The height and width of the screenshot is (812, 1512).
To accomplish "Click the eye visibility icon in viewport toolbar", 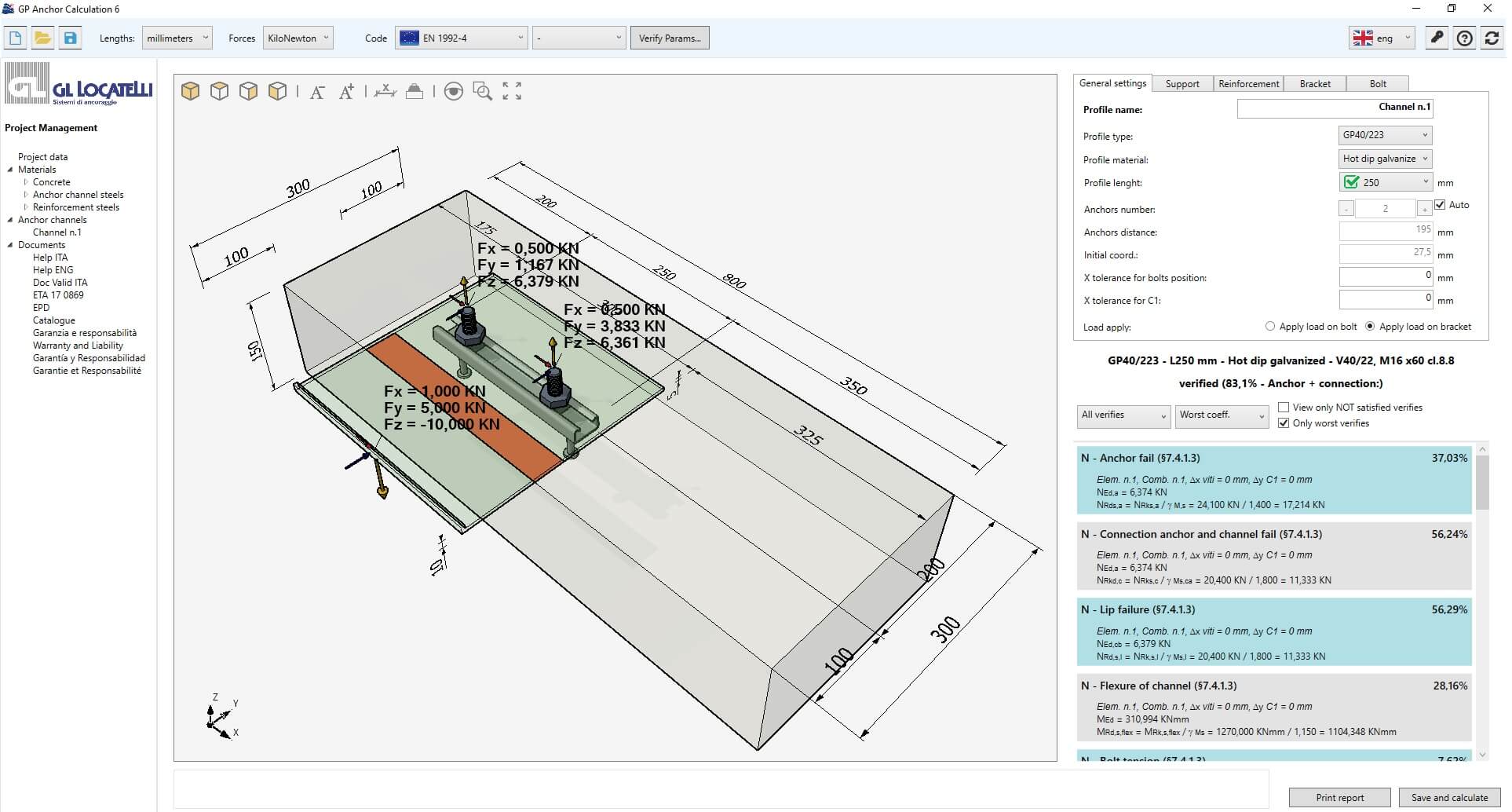I will (453, 92).
